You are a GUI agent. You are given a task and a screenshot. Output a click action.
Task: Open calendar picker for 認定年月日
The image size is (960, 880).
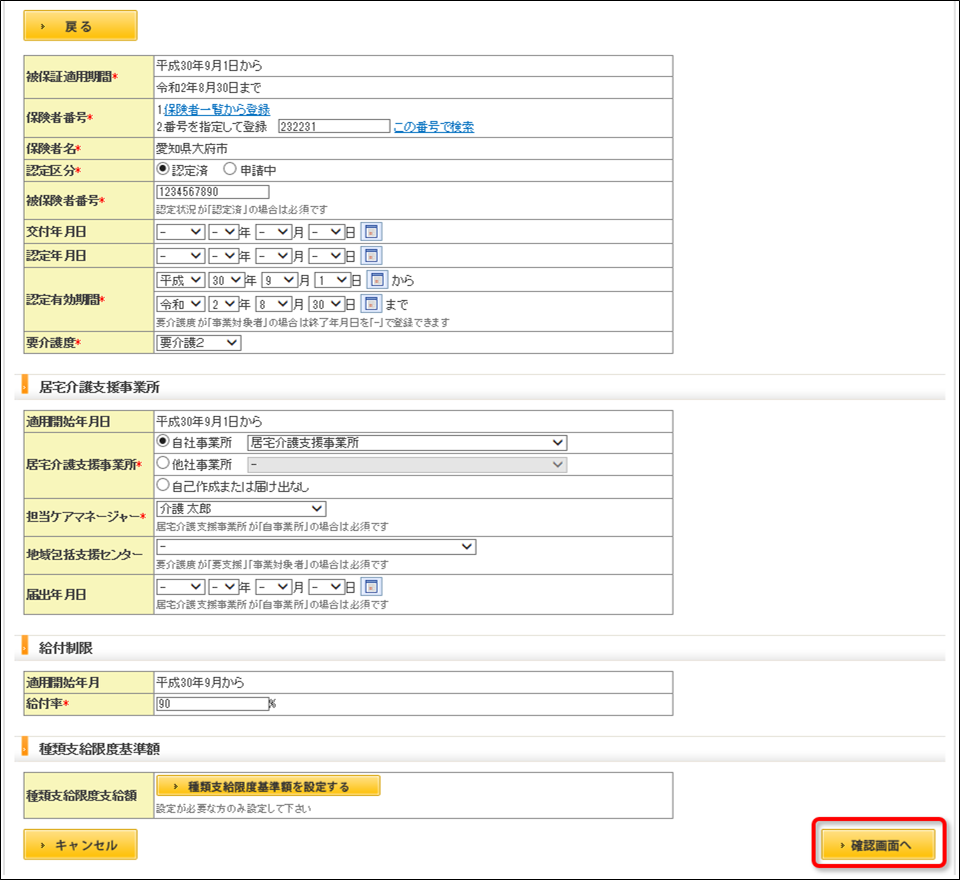pos(371,255)
